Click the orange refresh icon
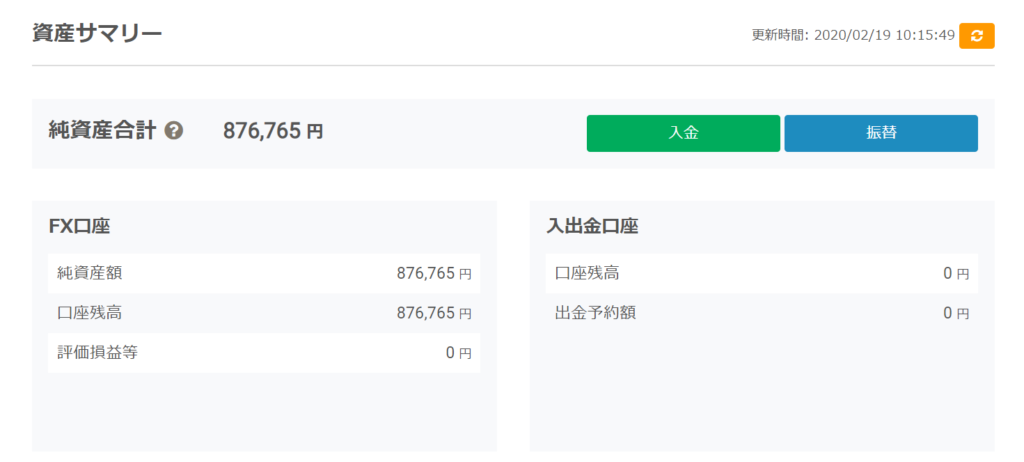The image size is (1024, 462). [x=976, y=35]
